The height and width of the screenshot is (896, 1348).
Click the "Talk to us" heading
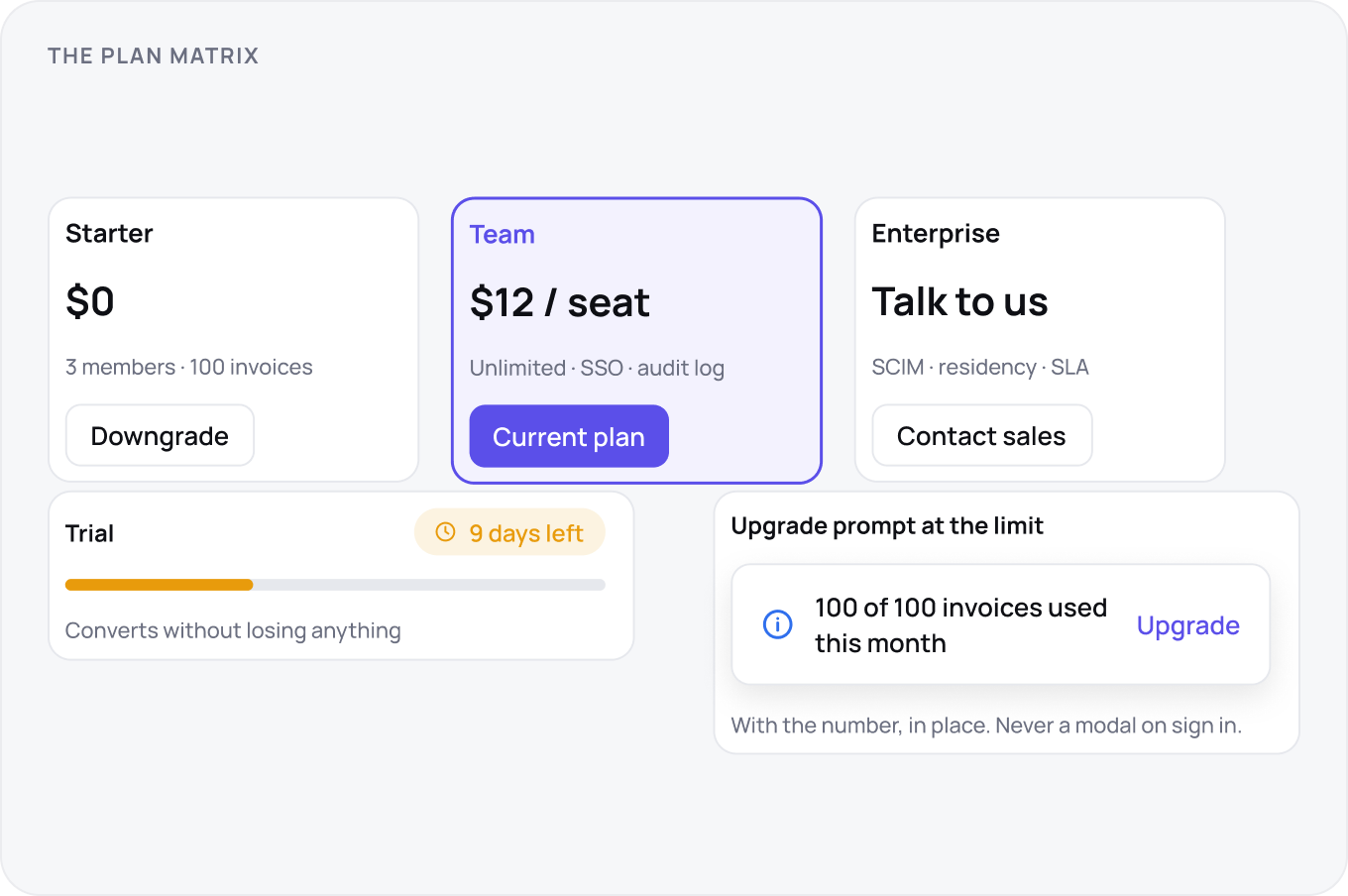[x=959, y=301]
